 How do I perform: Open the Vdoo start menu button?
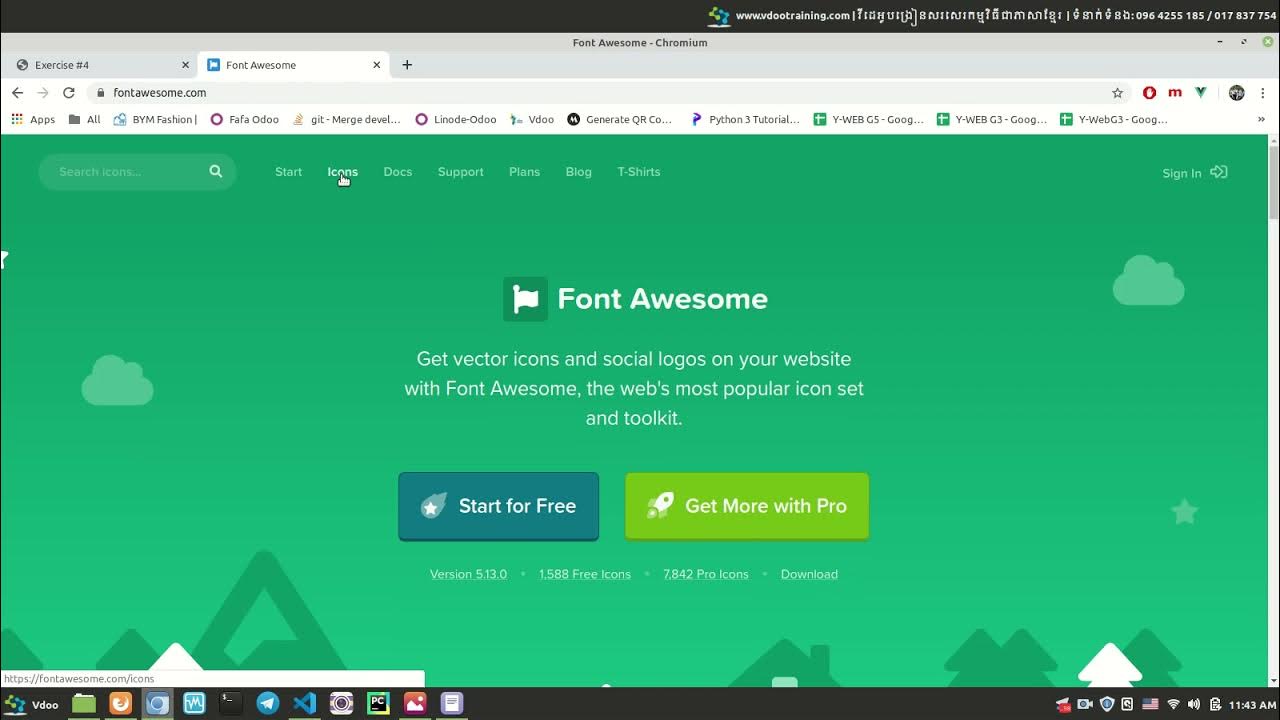coord(31,704)
